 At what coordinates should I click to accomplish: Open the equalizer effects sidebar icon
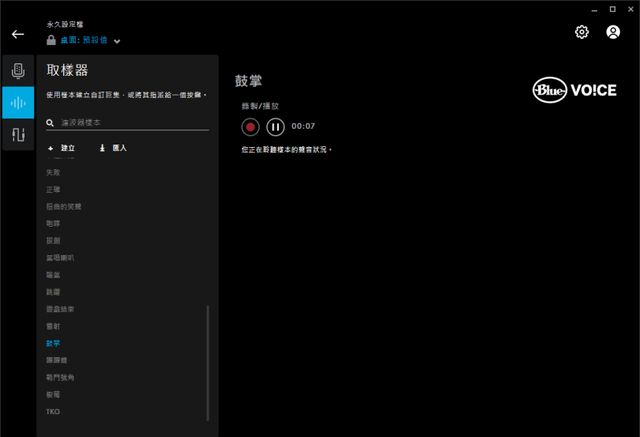click(17, 136)
